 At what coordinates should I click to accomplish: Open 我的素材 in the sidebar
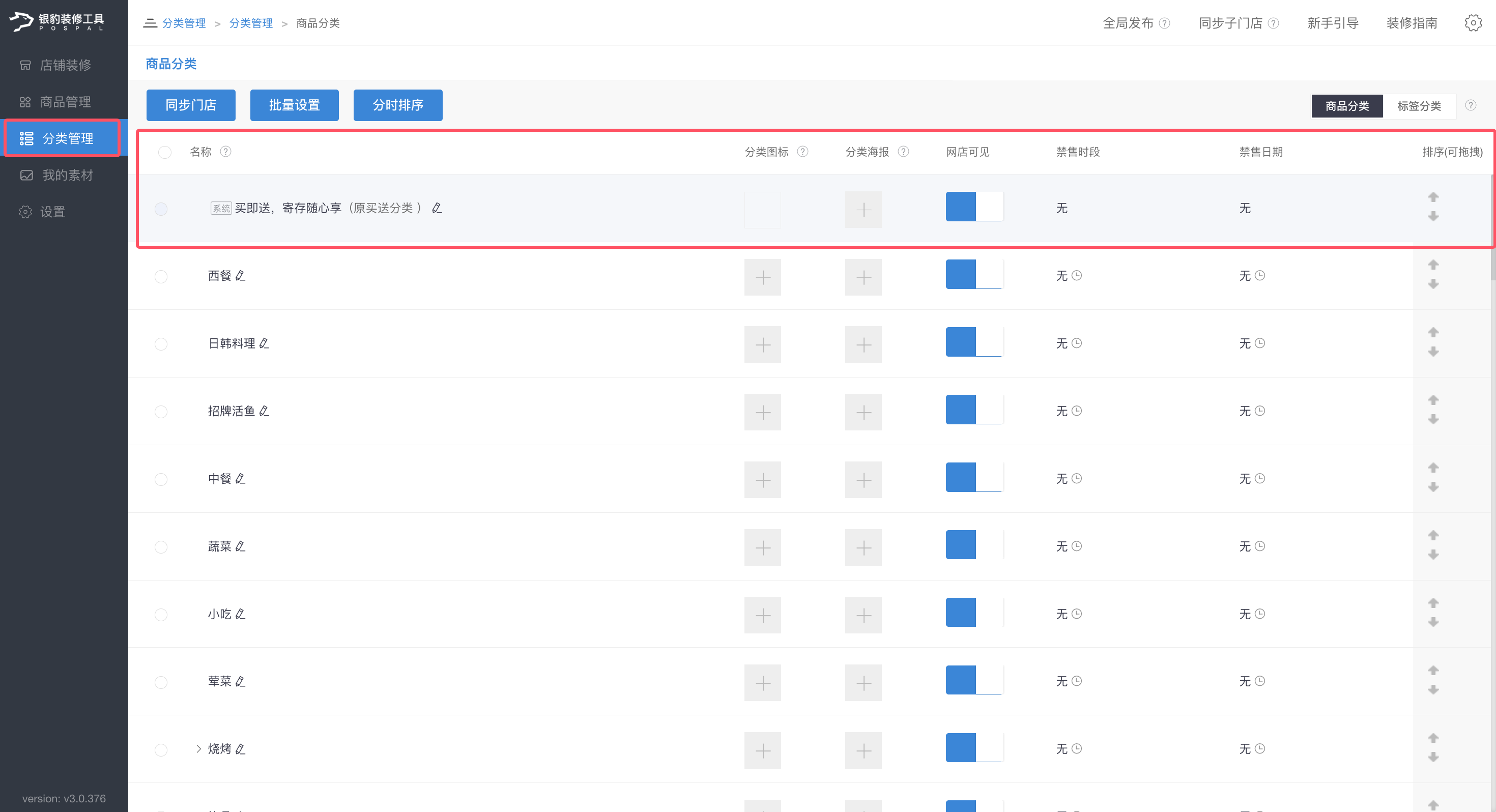(64, 175)
